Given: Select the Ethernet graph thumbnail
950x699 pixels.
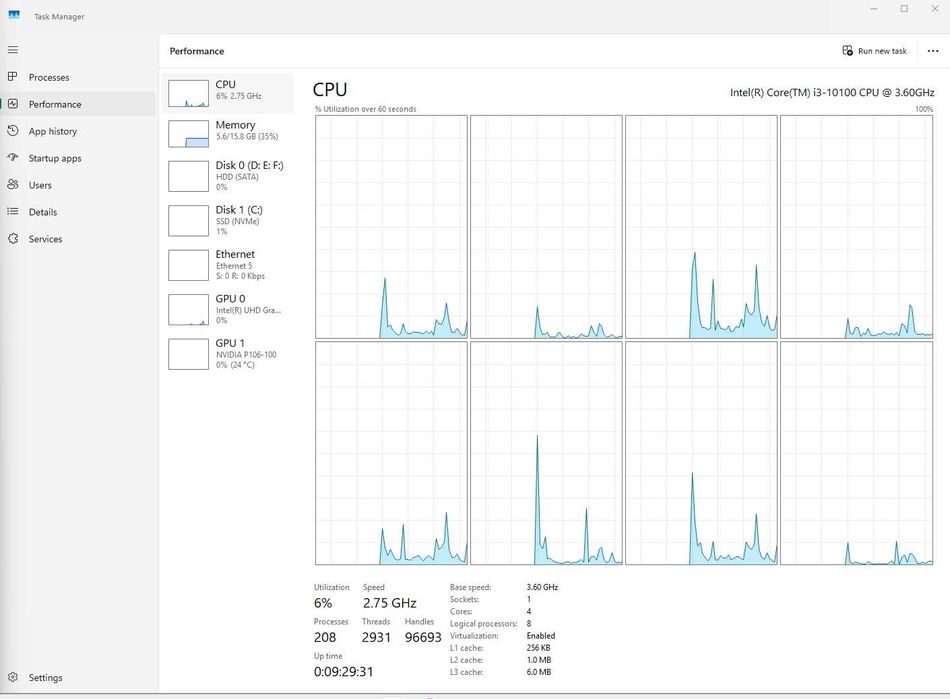Looking at the screenshot, I should tap(188, 265).
